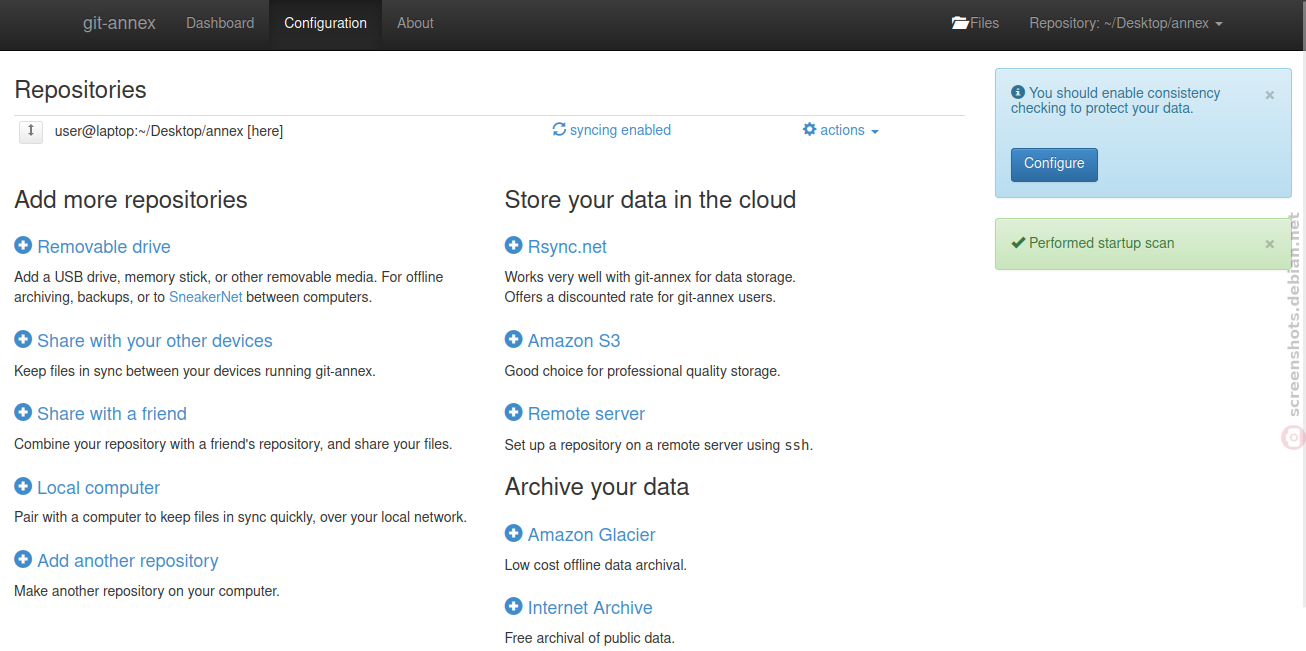The width and height of the screenshot is (1306, 651).
Task: Click repository name user@laptop:~/Desktop/annex [here]
Action: click(169, 131)
